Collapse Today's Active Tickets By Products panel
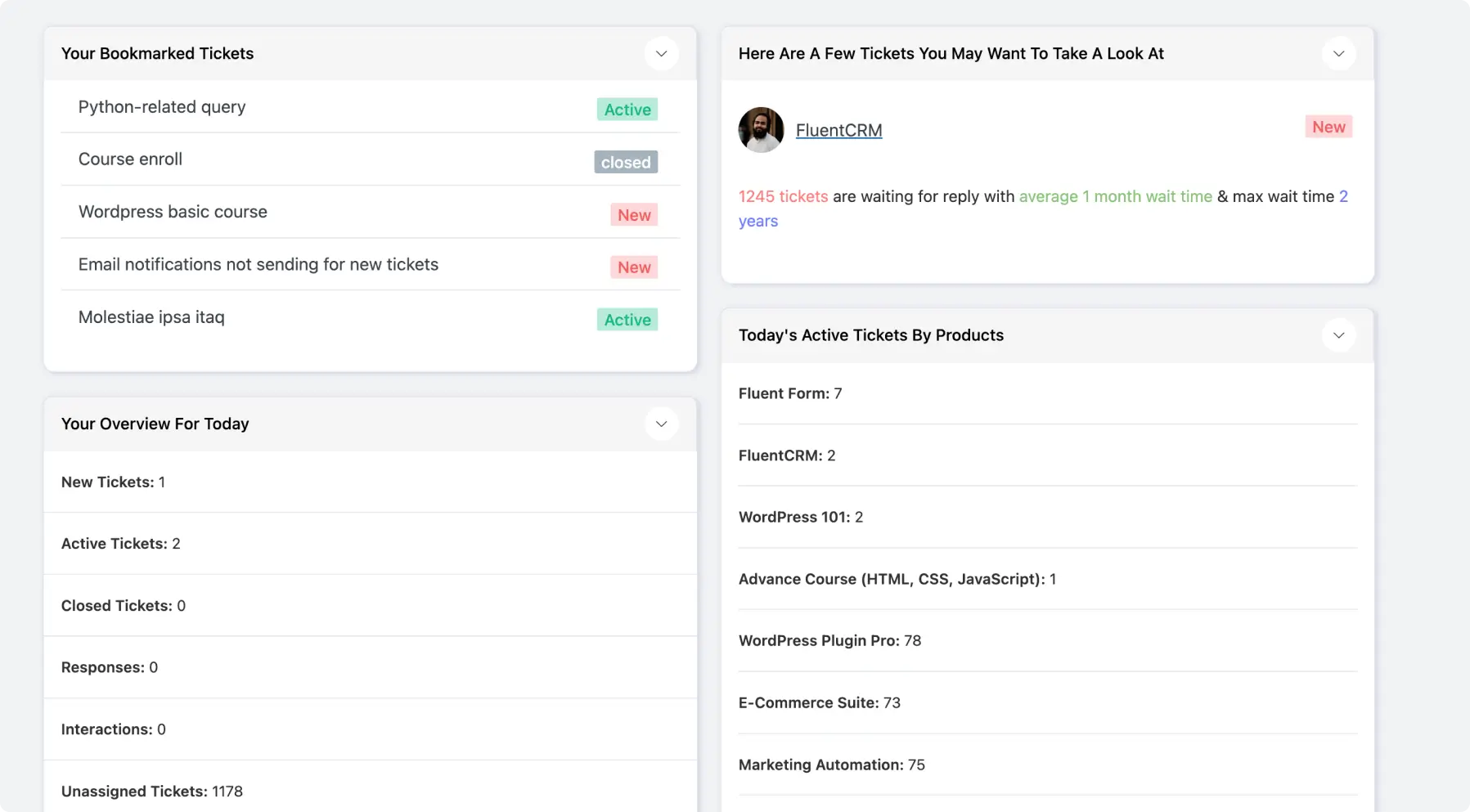1470x812 pixels. (x=1338, y=334)
